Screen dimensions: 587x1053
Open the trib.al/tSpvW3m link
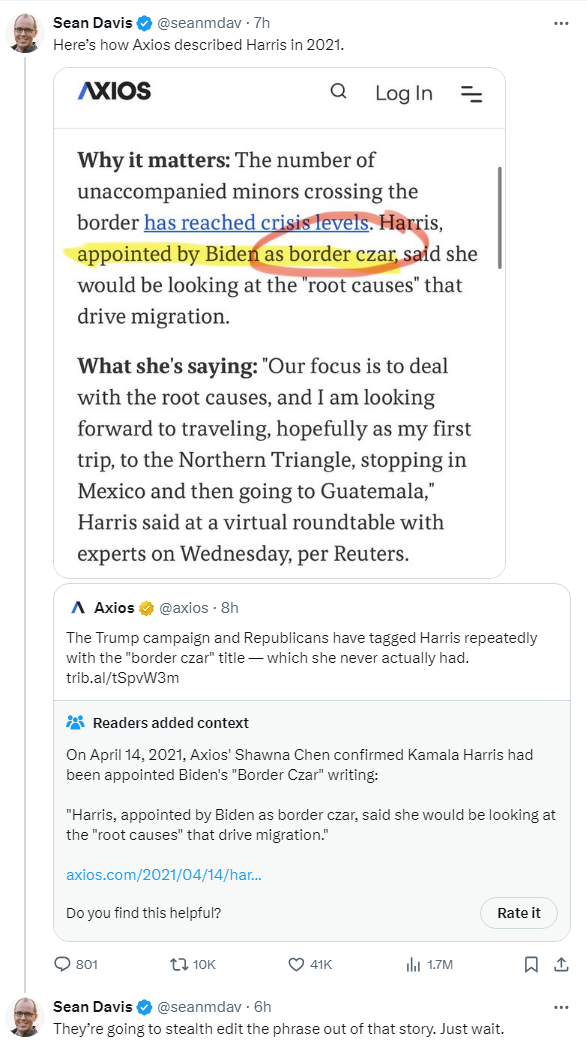click(122, 678)
